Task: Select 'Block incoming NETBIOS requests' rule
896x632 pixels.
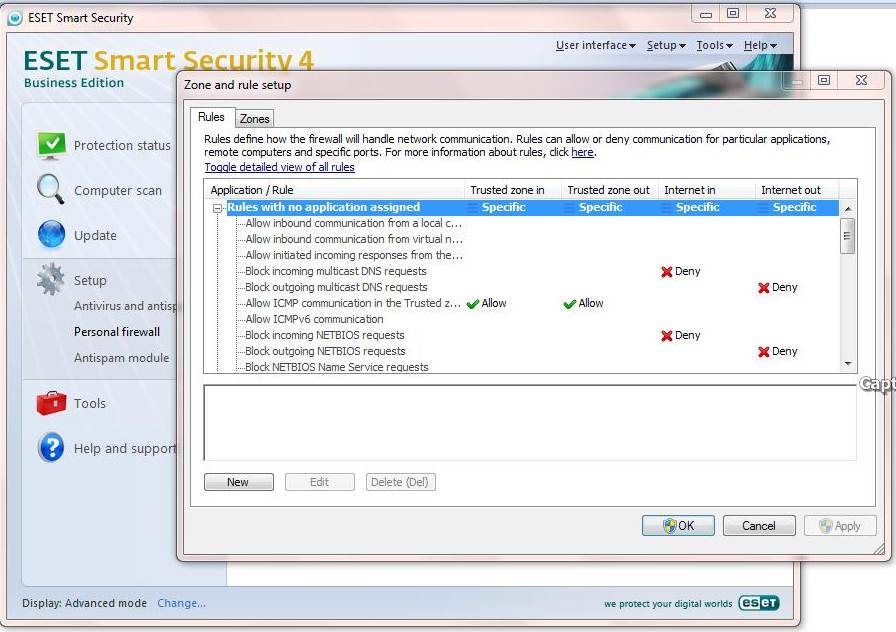Action: click(325, 335)
